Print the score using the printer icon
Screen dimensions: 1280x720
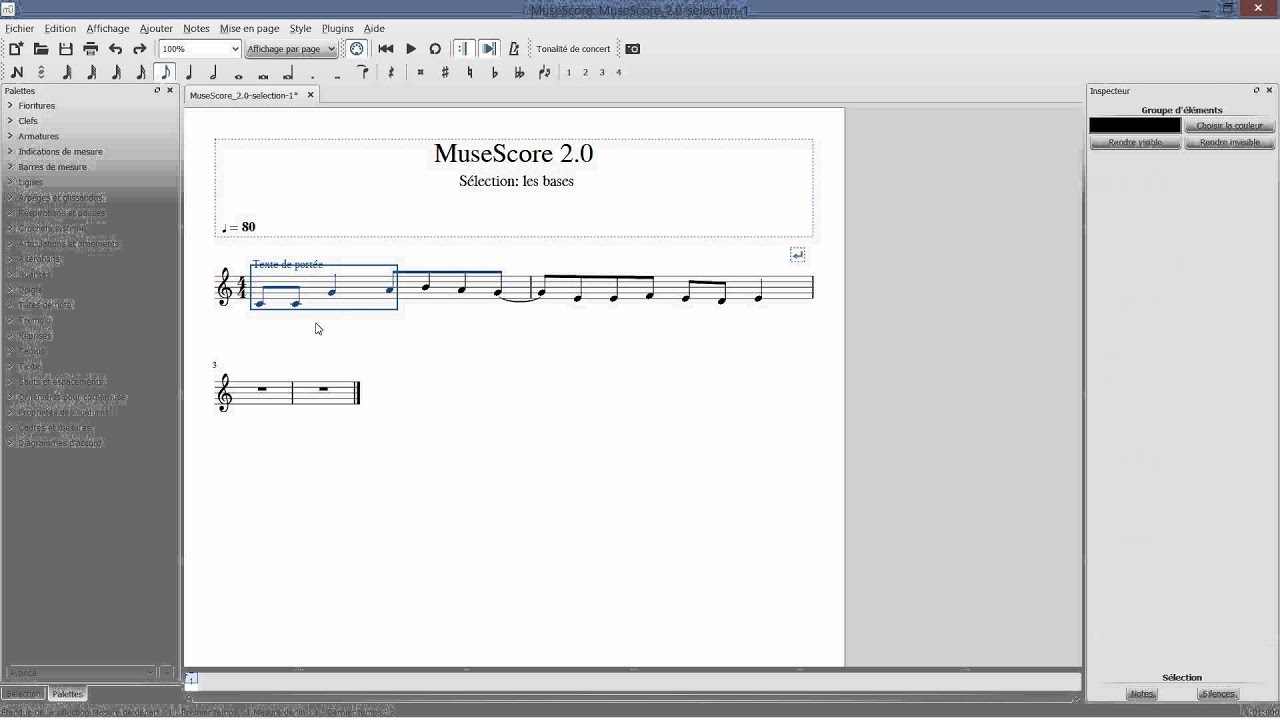point(91,49)
